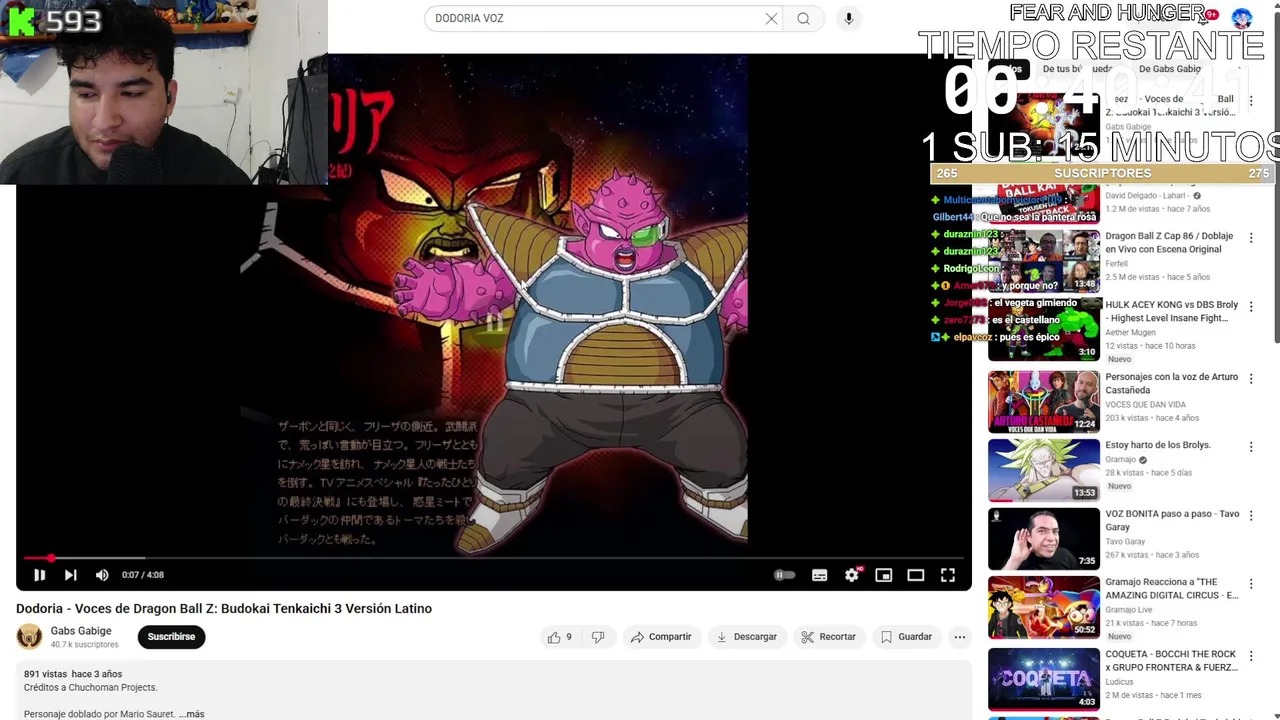1280x720 pixels.
Task: Toggle autoplay switch in player
Action: [785, 575]
